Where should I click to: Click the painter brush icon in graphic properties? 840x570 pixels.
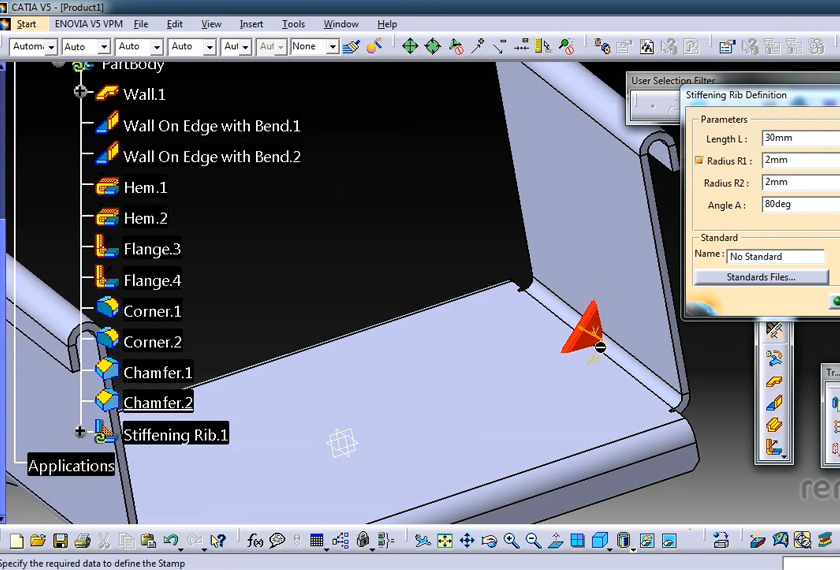[x=350, y=46]
